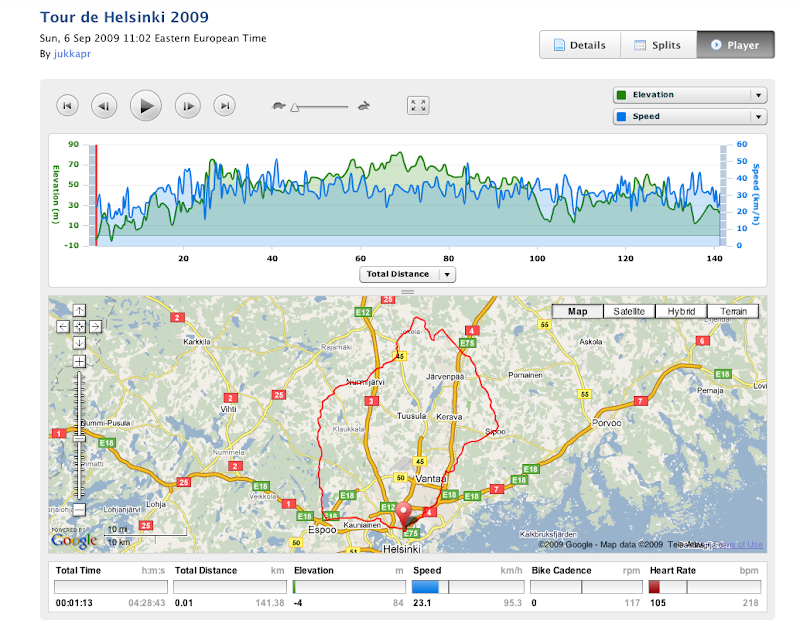Step back one frame in player
Image resolution: width=800 pixels, height=641 pixels.
[104, 106]
